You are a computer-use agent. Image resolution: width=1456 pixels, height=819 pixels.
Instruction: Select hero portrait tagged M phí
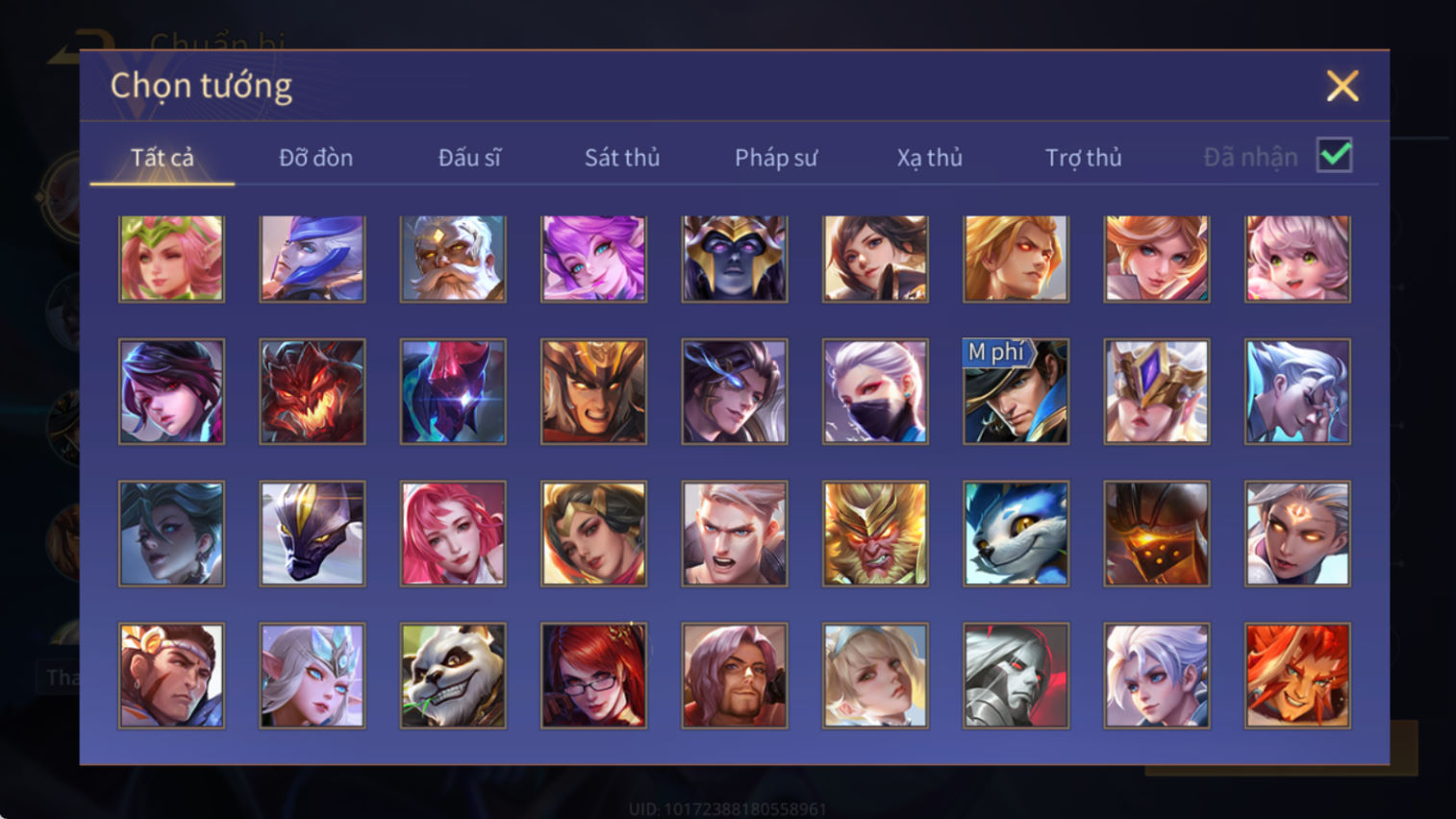(1016, 391)
